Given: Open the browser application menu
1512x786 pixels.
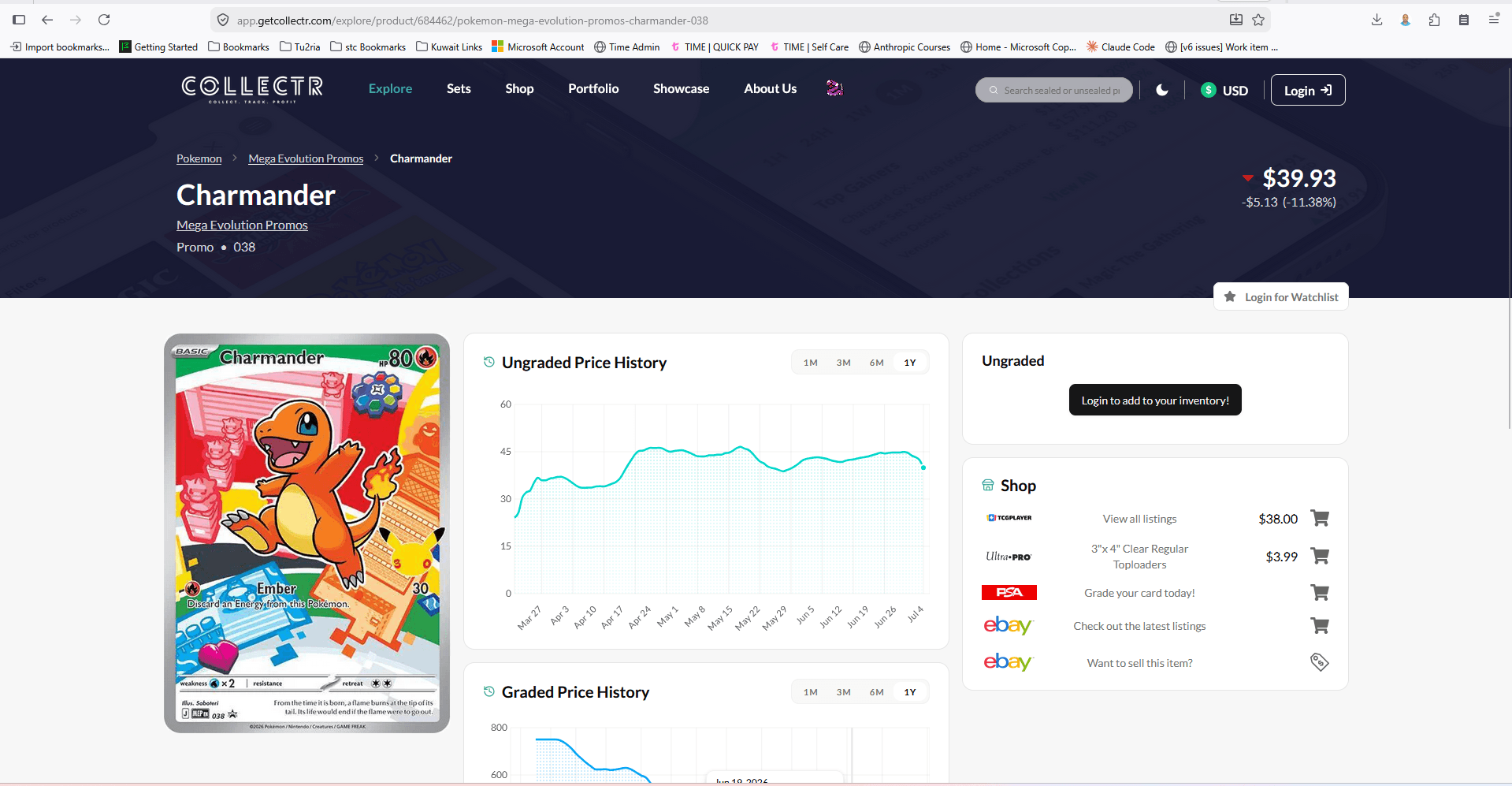Looking at the screenshot, I should click(x=1493, y=20).
